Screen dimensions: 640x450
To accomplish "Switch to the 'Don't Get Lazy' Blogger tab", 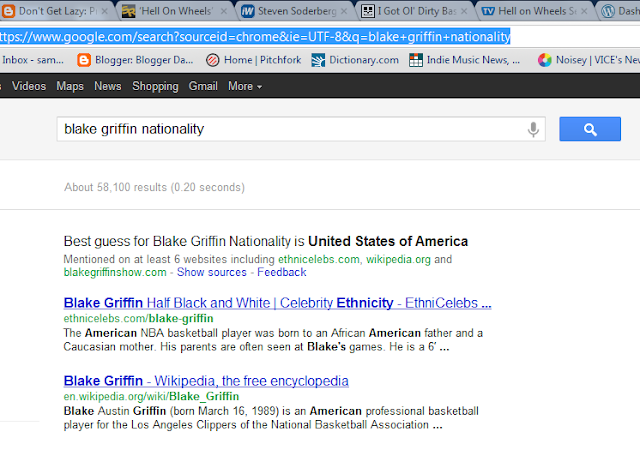I will tap(55, 11).
